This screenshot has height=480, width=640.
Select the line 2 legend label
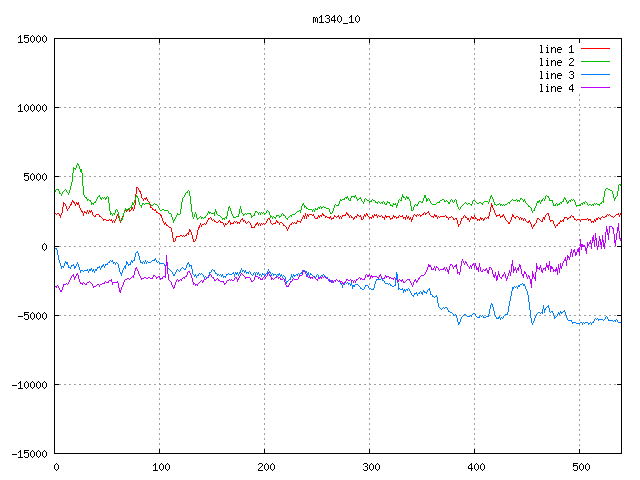[557, 62]
